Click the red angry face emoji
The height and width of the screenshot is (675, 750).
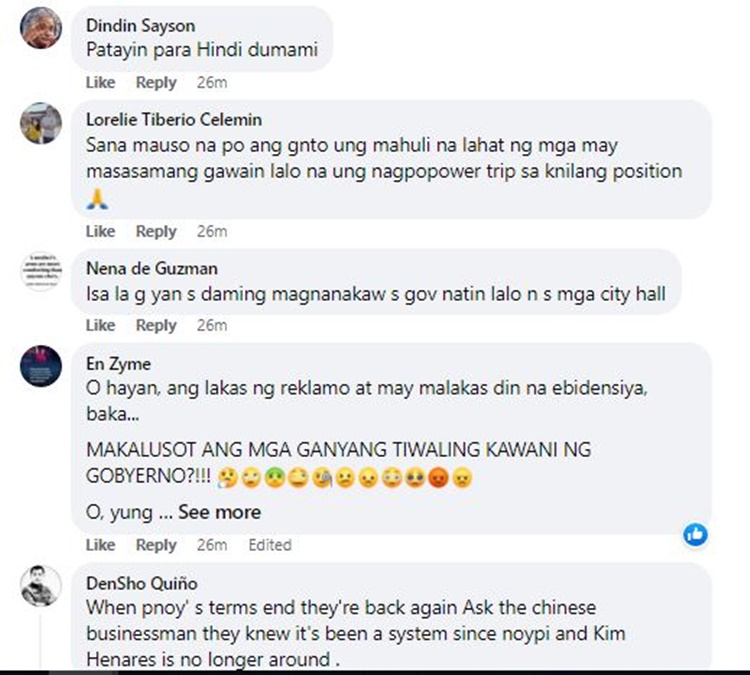point(438,477)
